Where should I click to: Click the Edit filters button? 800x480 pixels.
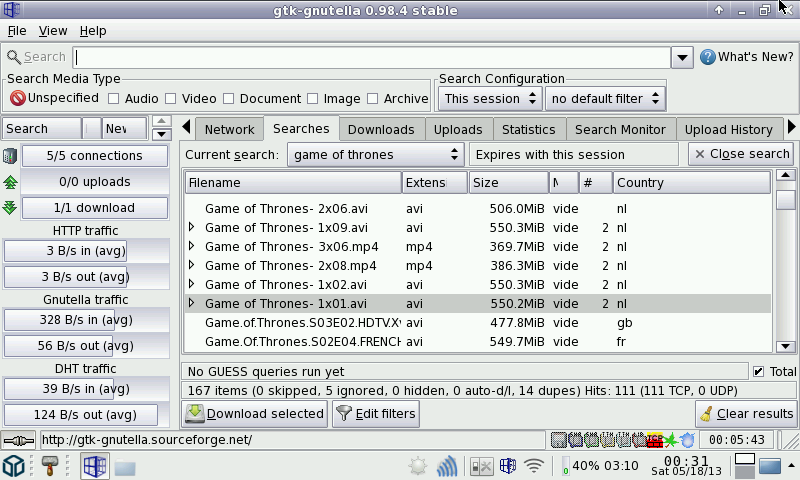(376, 414)
